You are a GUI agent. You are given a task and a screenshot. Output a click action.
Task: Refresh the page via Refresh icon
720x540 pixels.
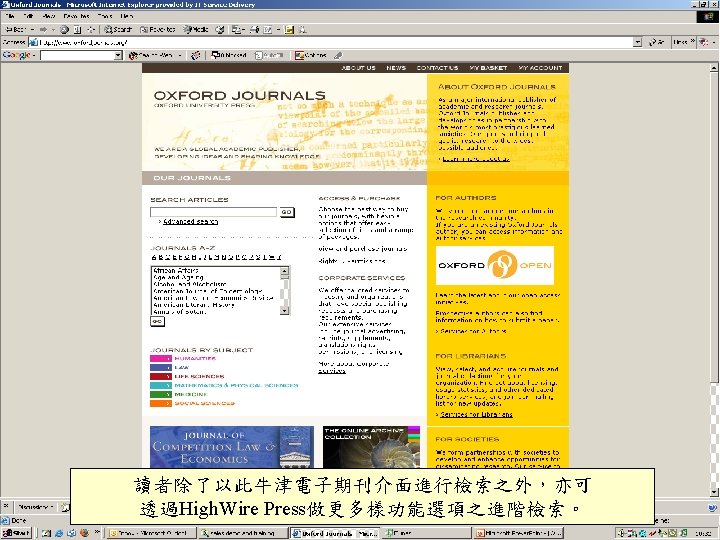(78, 29)
